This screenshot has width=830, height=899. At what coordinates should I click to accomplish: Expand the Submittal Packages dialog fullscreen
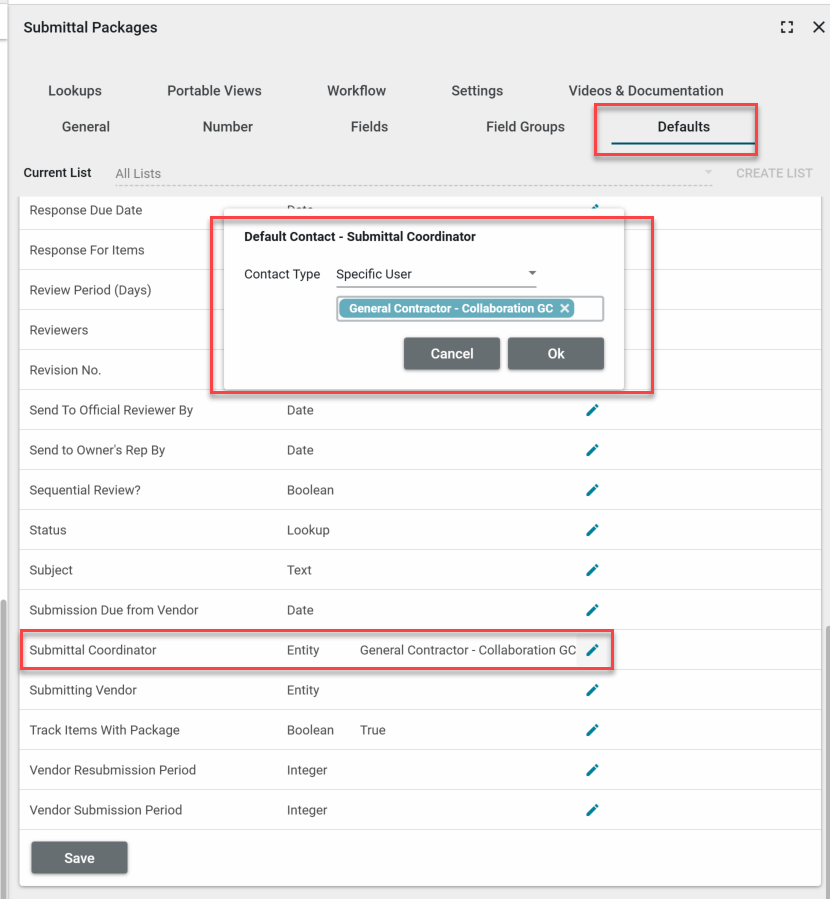point(787,28)
